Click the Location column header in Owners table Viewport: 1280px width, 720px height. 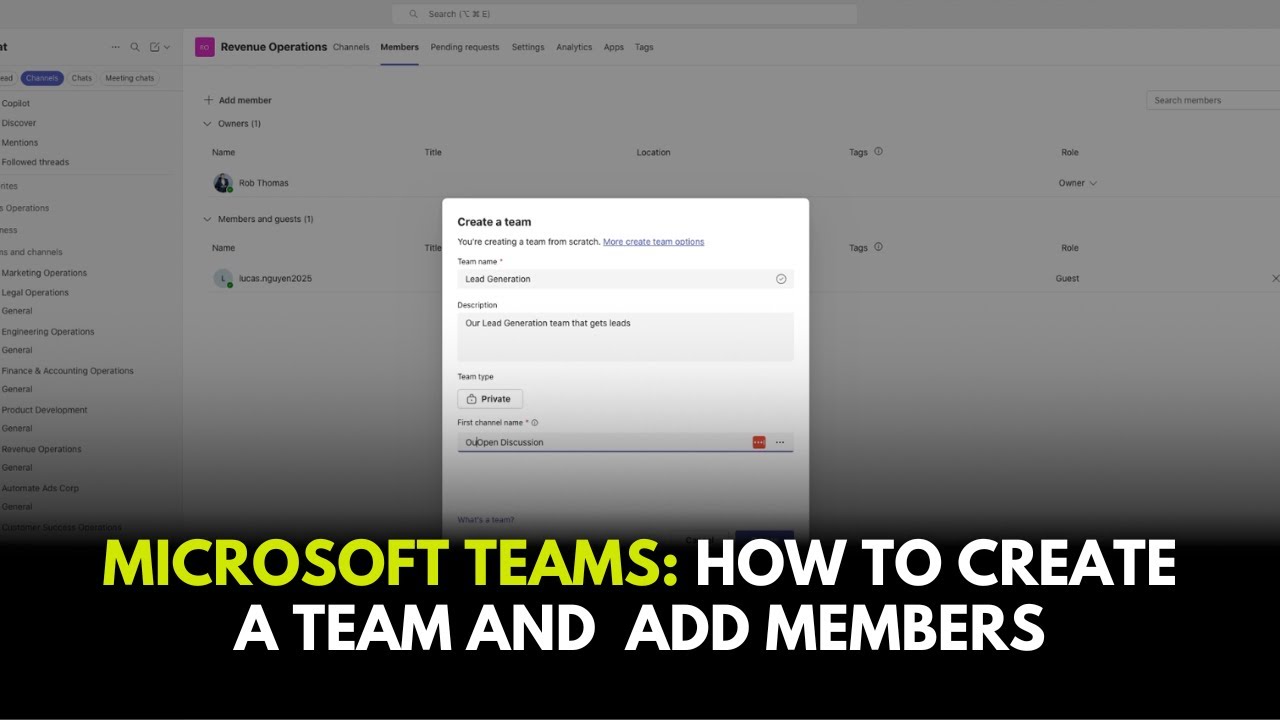pyautogui.click(x=653, y=152)
